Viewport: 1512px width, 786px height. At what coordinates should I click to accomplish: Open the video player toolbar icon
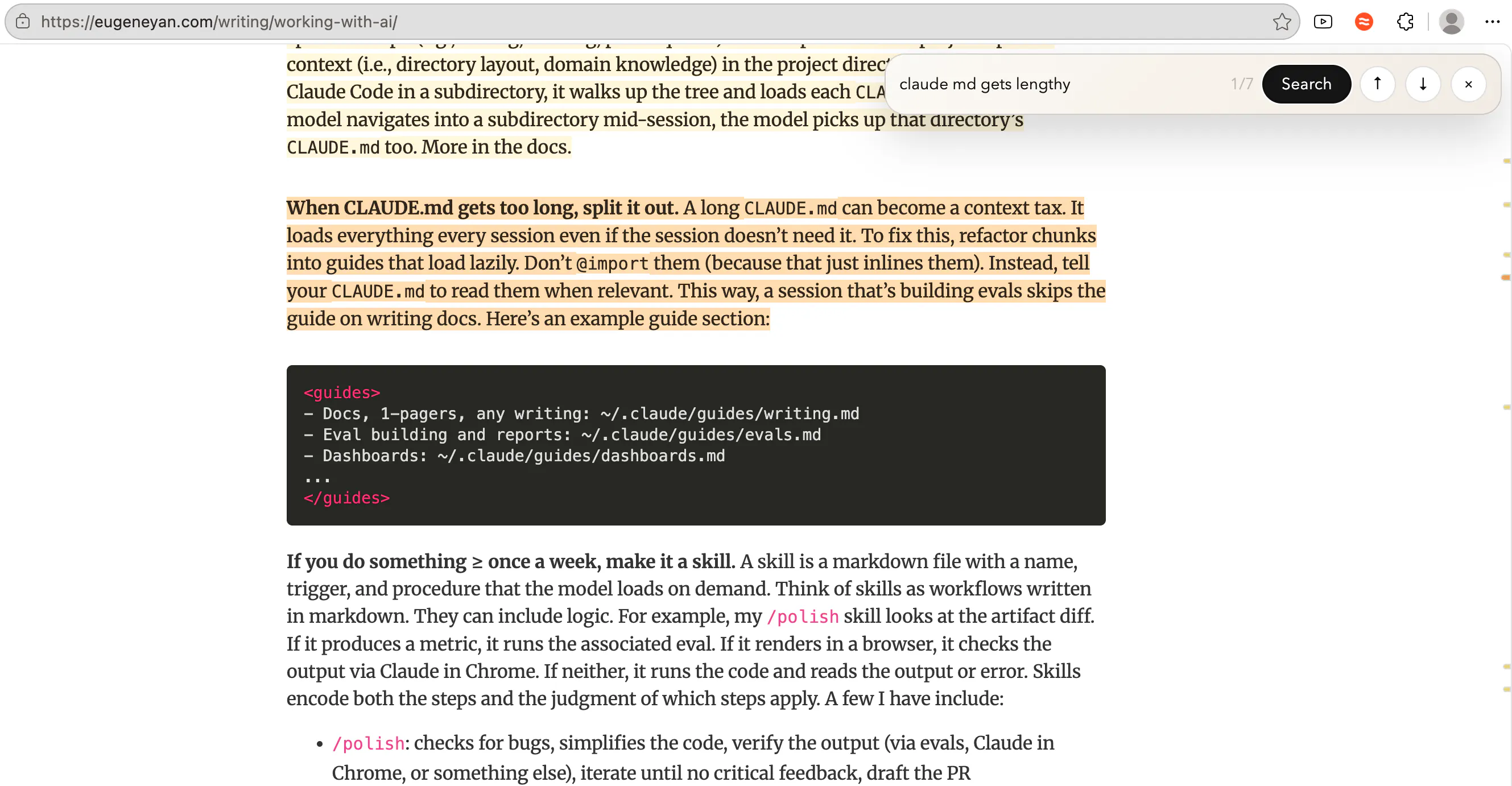(1323, 22)
